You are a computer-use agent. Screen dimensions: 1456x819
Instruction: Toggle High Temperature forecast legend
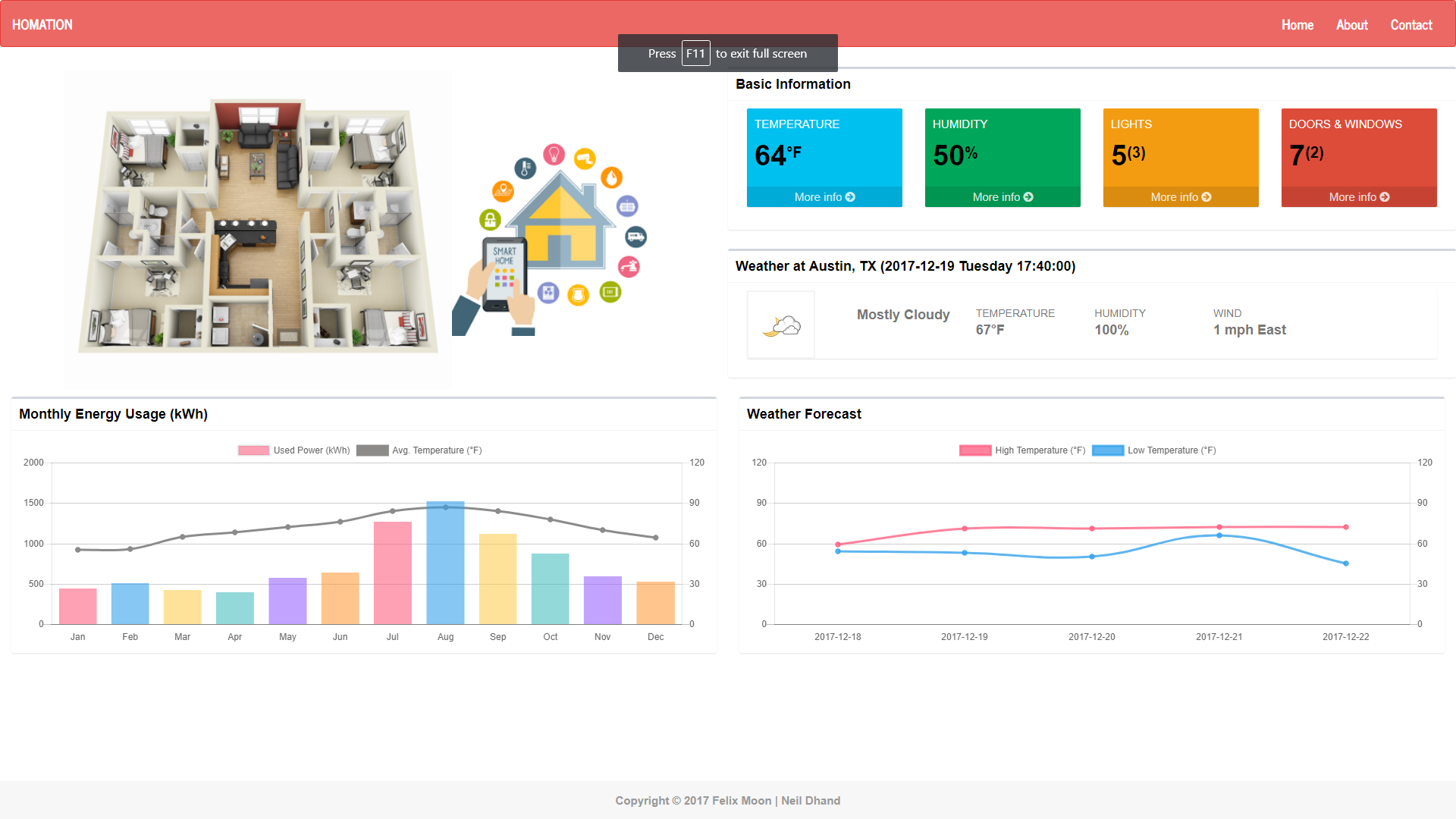pos(1021,450)
